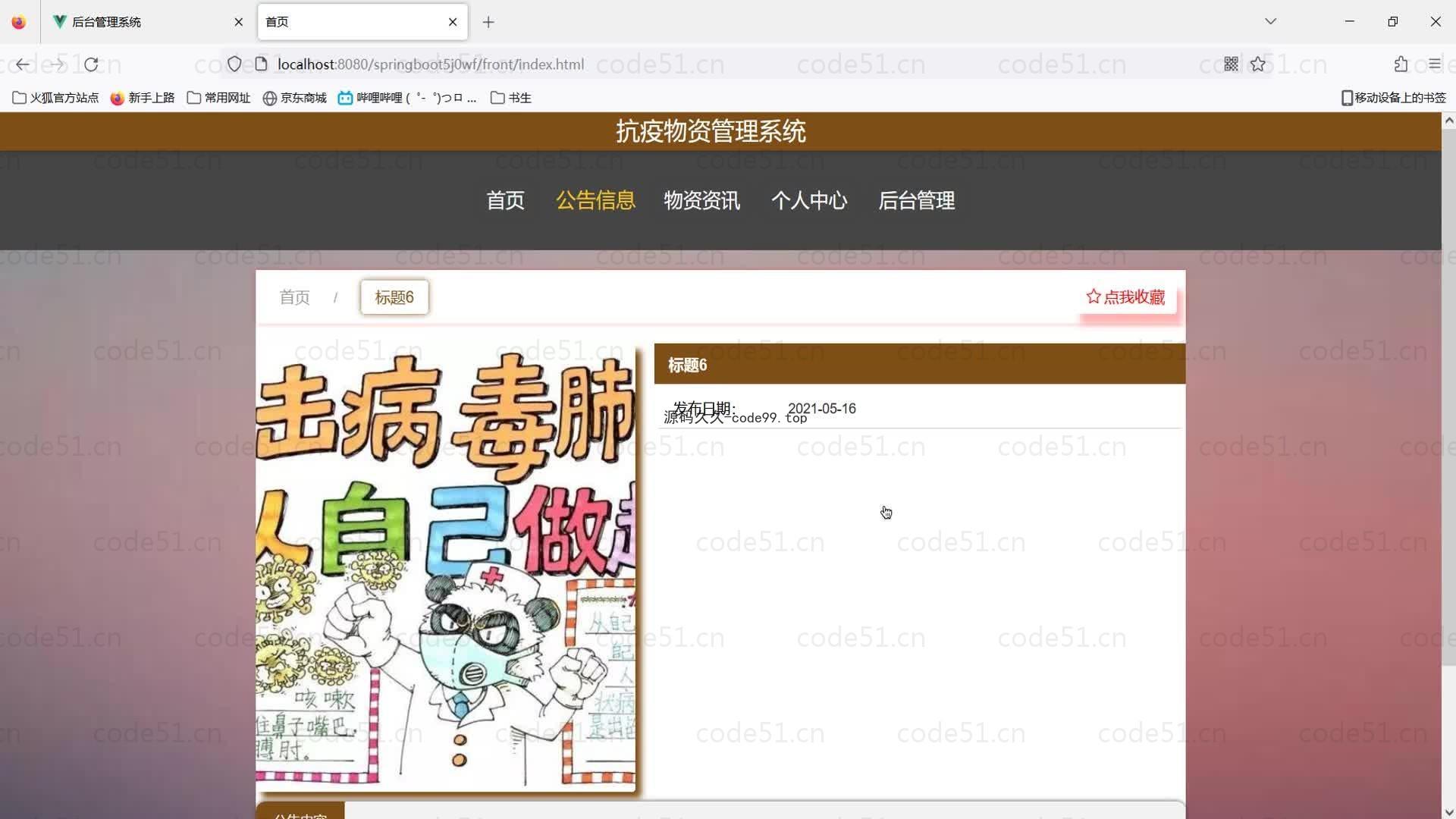This screenshot has width=1456, height=819.
Task: Reload the page with refresh icon
Action: click(91, 64)
